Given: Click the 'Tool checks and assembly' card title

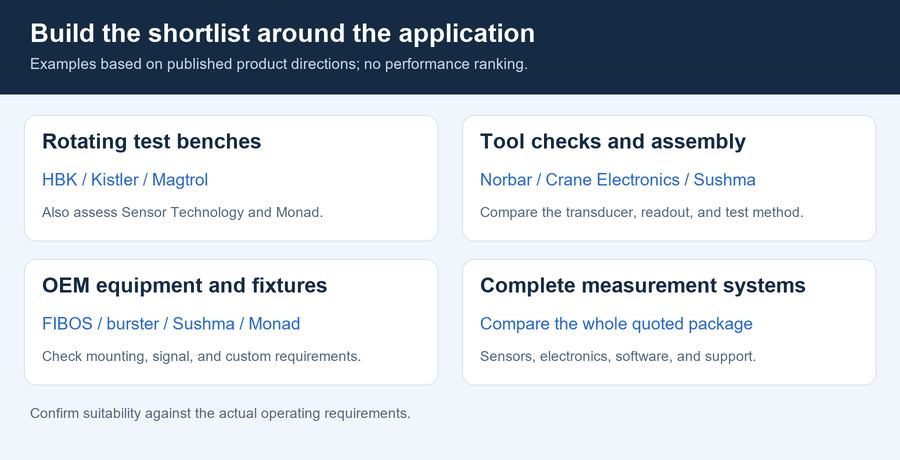Looking at the screenshot, I should pos(613,141).
